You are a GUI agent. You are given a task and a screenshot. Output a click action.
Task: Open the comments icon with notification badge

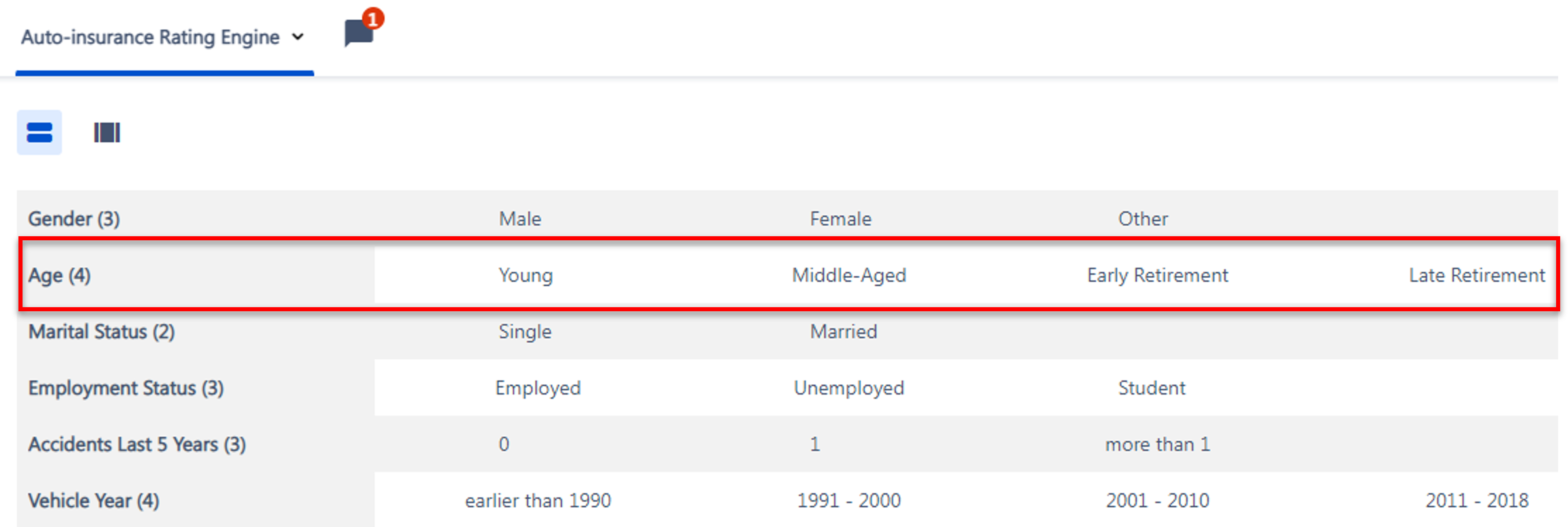click(x=359, y=32)
